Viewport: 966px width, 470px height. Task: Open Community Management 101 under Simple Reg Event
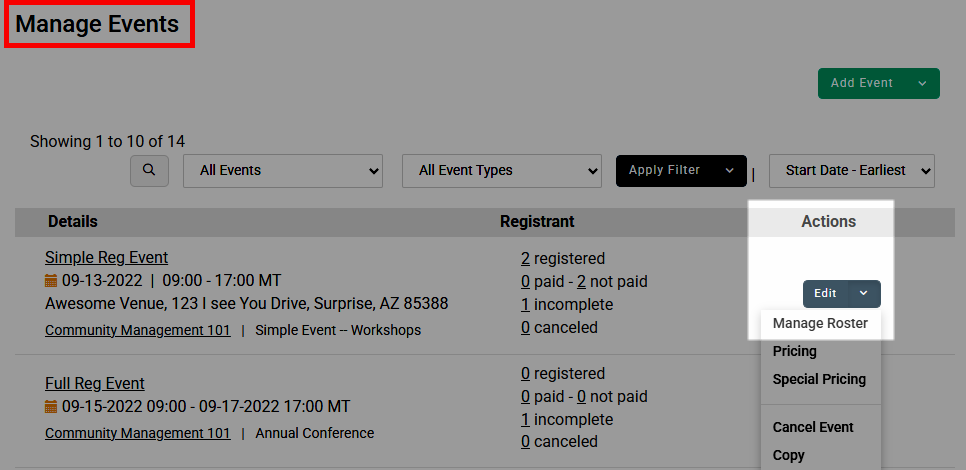point(138,330)
